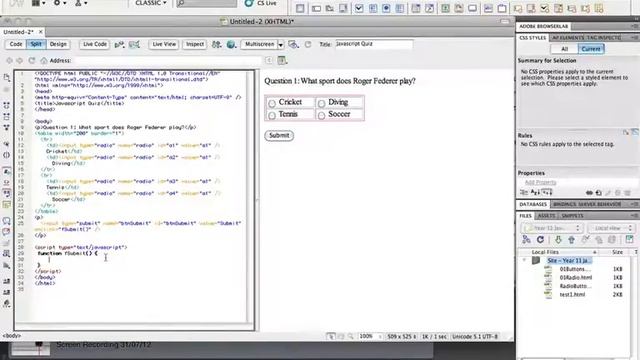Select the Diving radio button
640x360 pixels.
click(x=321, y=103)
